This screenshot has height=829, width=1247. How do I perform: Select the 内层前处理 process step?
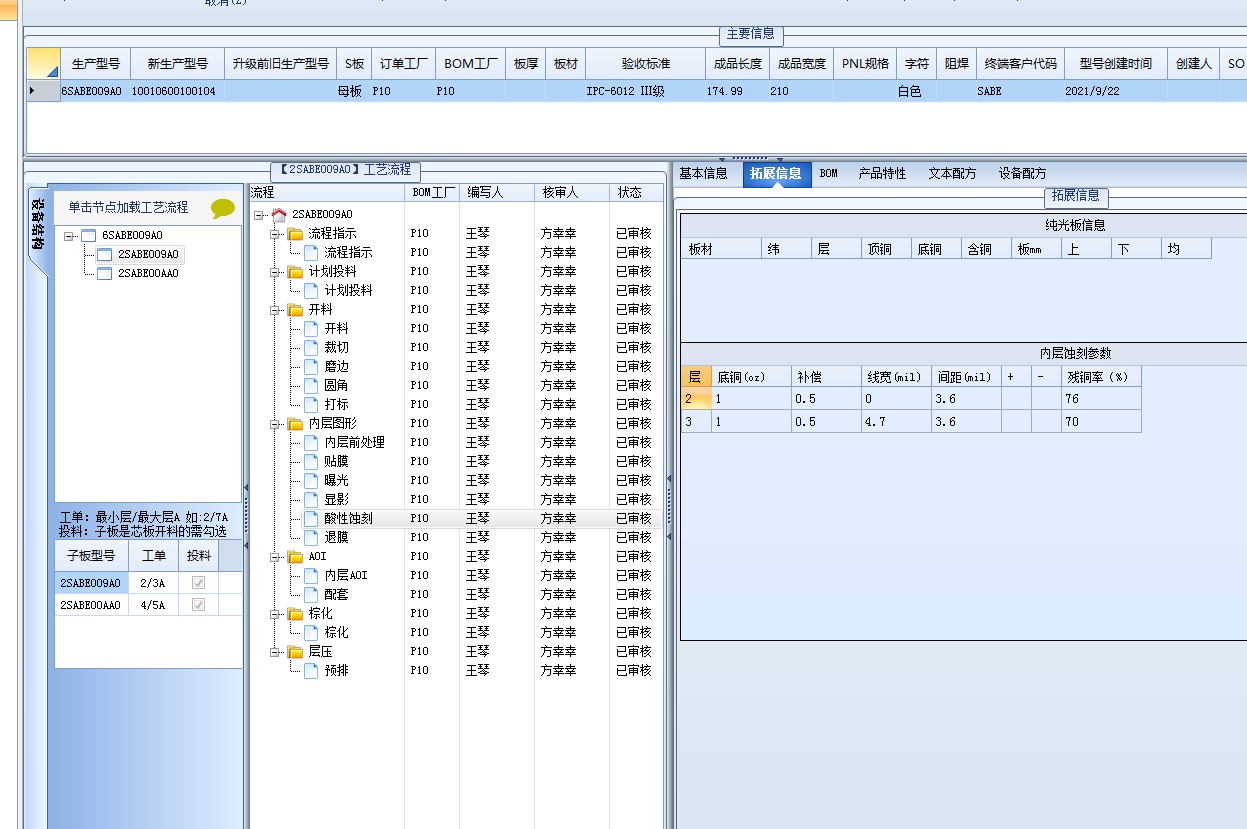354,442
